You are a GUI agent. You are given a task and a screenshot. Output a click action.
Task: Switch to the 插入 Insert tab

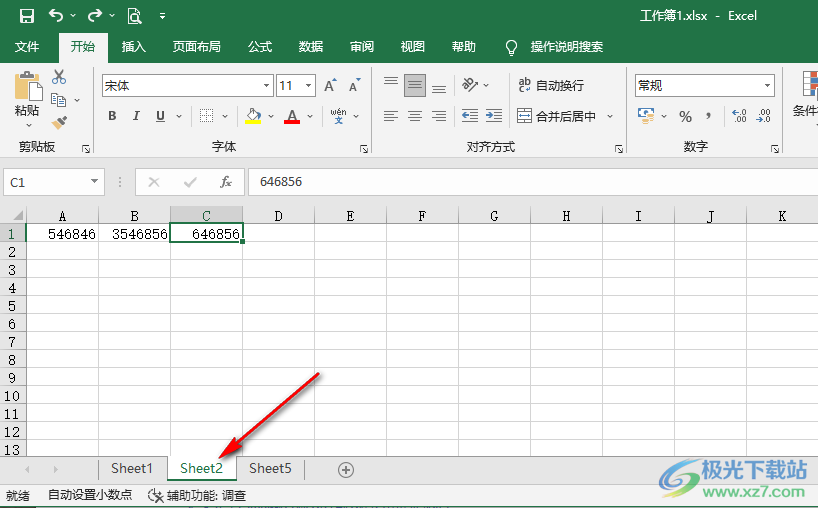[x=134, y=47]
